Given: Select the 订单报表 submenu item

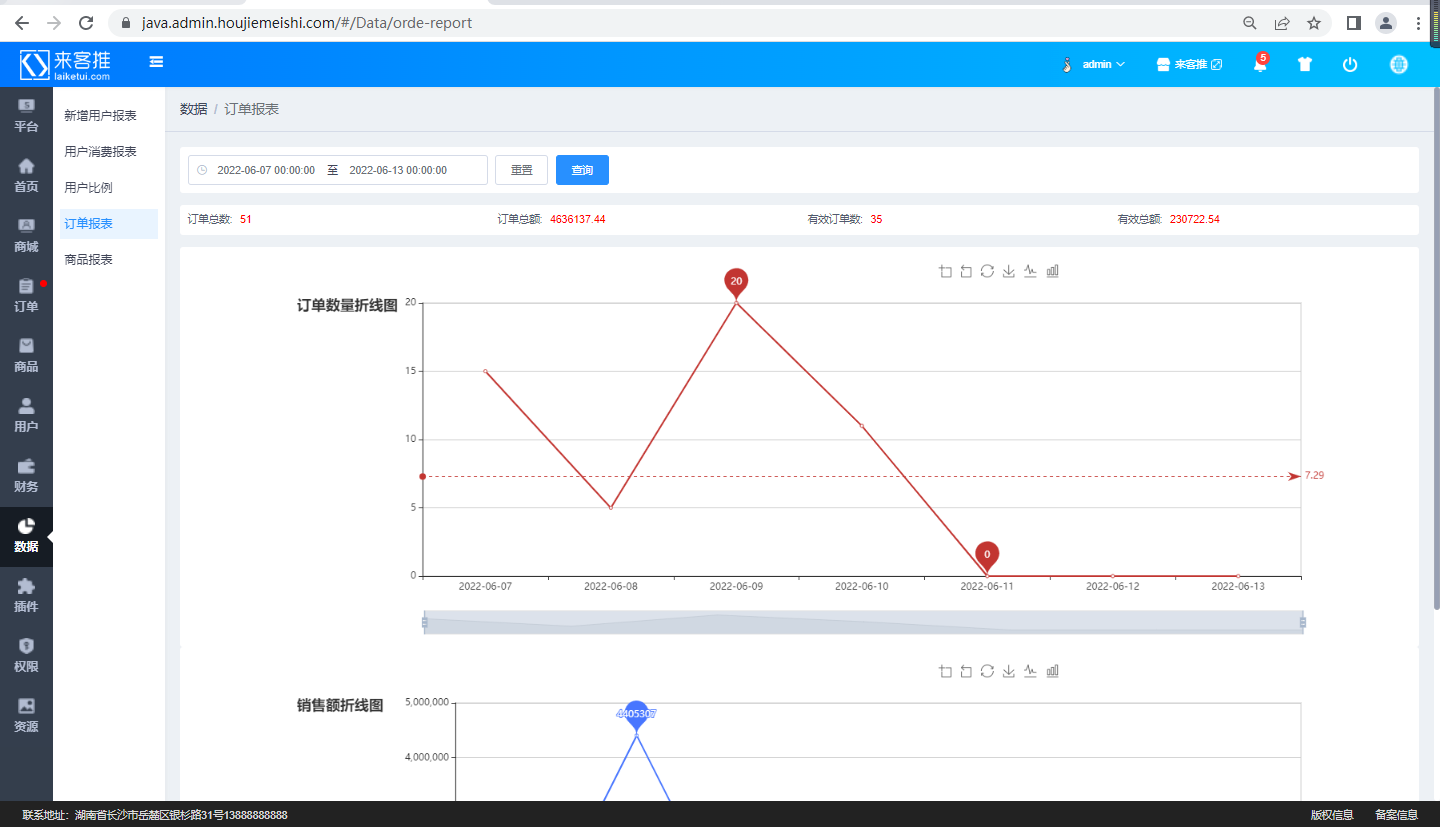Looking at the screenshot, I should (108, 224).
